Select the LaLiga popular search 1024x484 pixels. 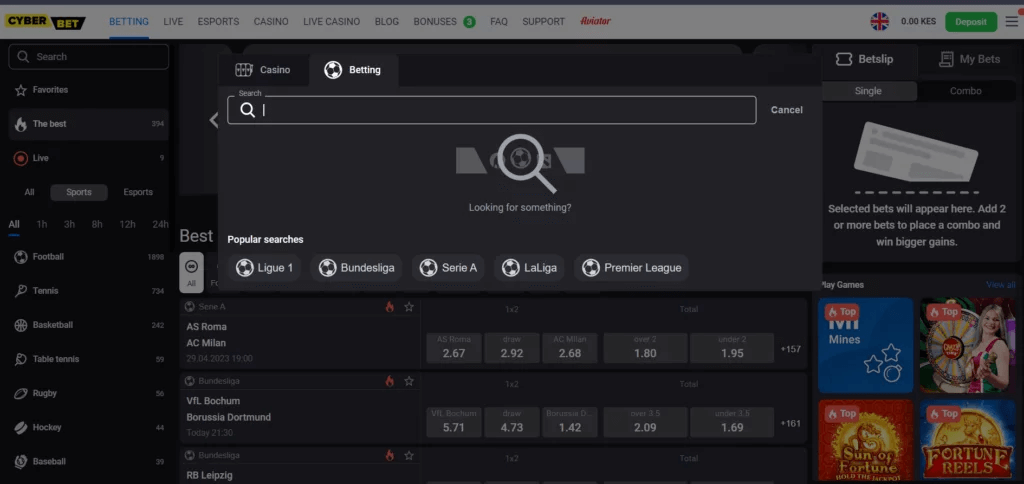tap(529, 268)
